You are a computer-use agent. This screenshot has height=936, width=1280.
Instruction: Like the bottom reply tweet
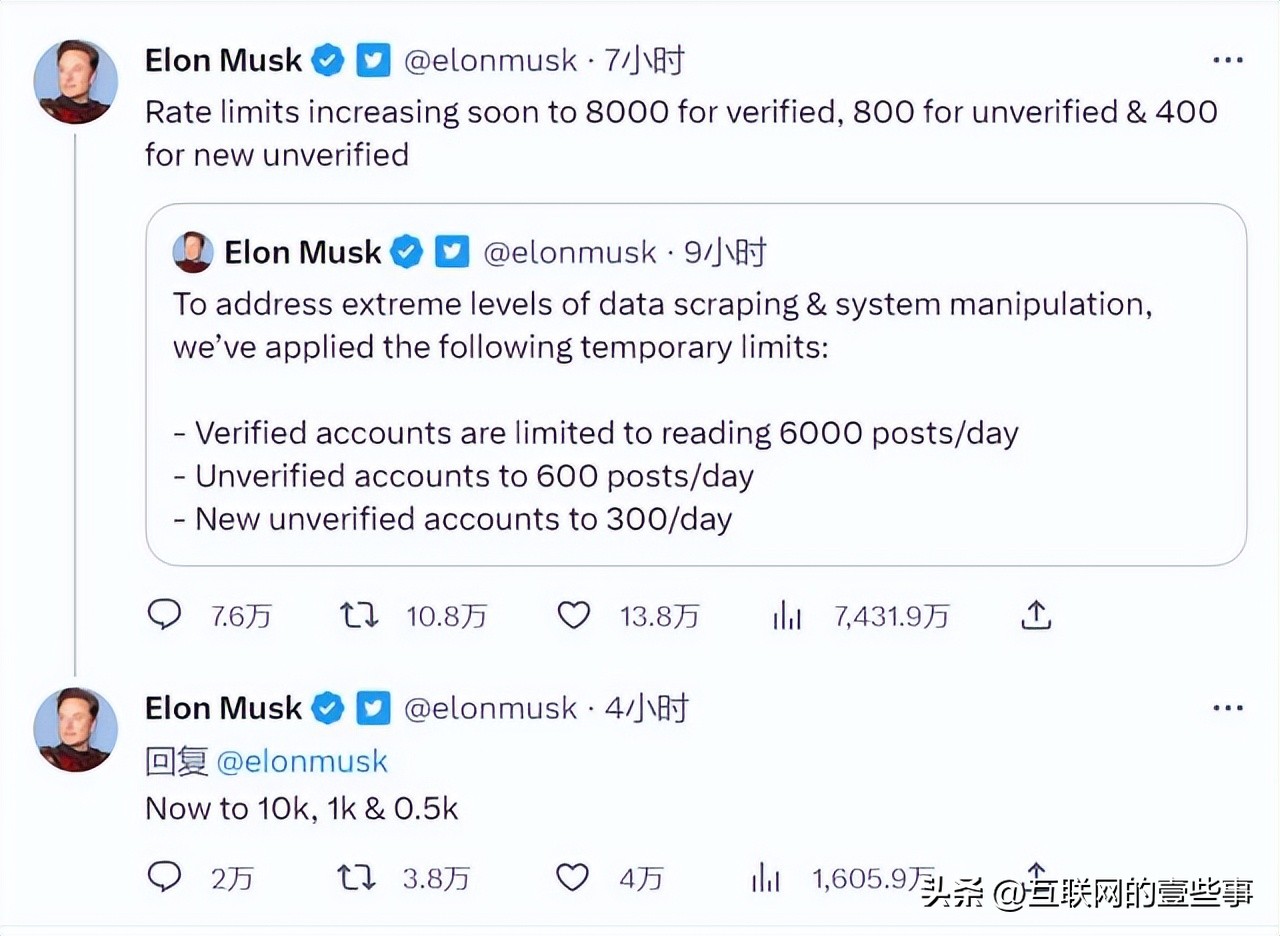point(572,877)
